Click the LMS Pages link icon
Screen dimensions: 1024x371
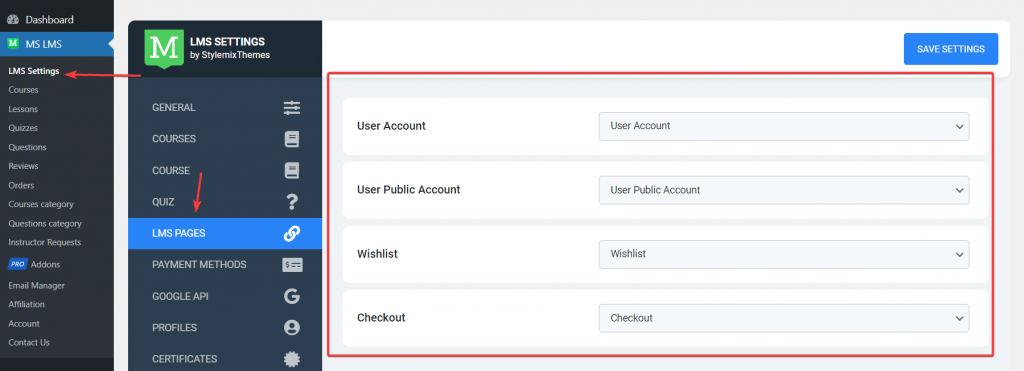(x=292, y=233)
